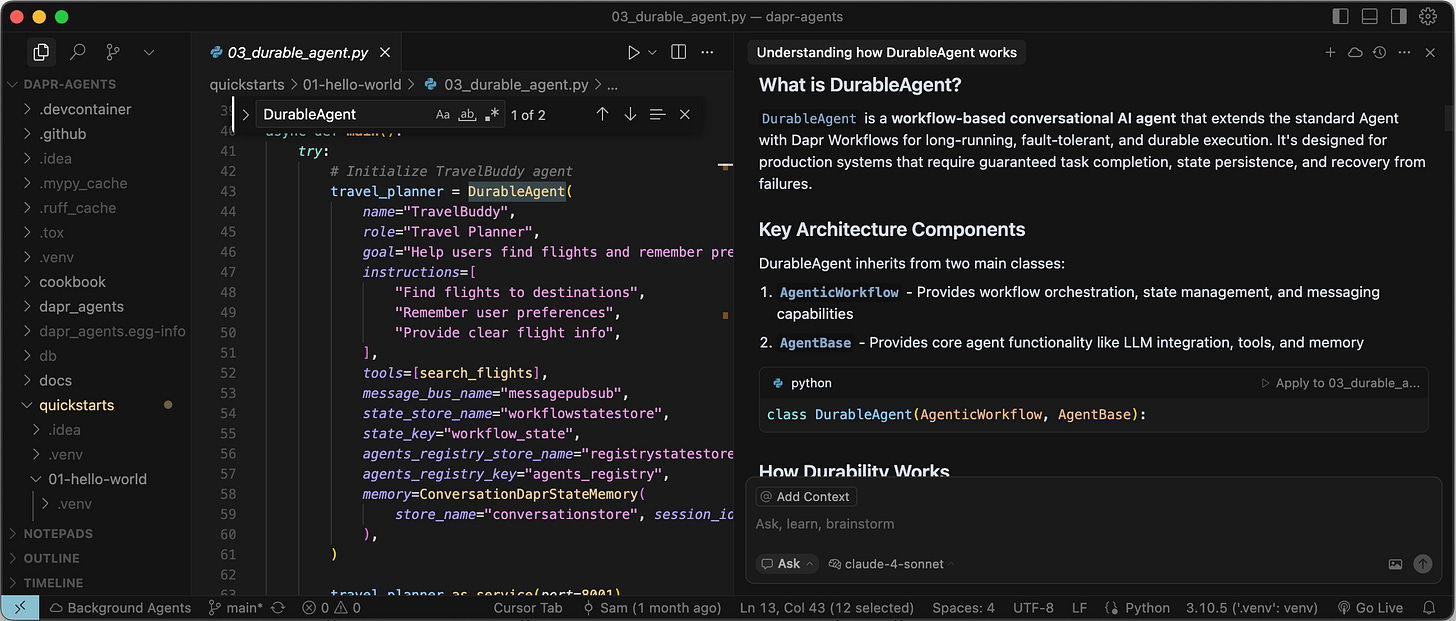Select Understanding how DurableAgent works chat tab

[886, 52]
